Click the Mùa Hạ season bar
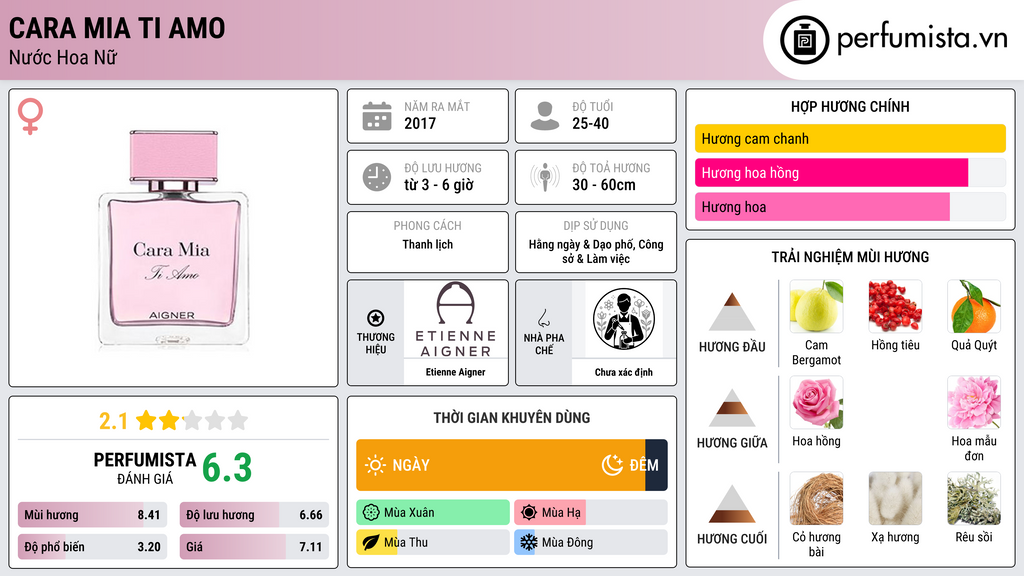The width and height of the screenshot is (1024, 576). (591, 513)
